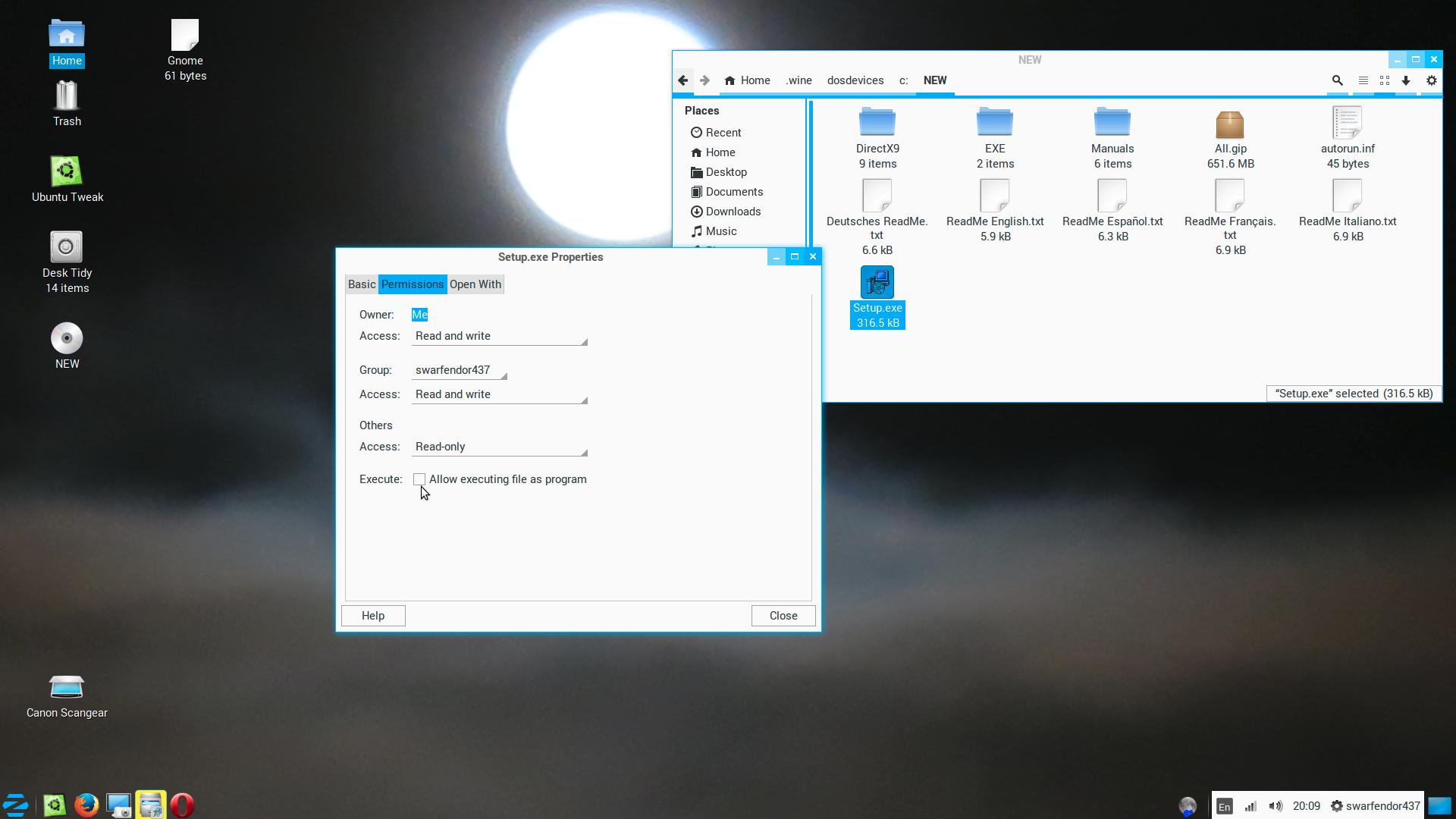Click the Help button
This screenshot has width=1456, height=819.
pos(373,616)
